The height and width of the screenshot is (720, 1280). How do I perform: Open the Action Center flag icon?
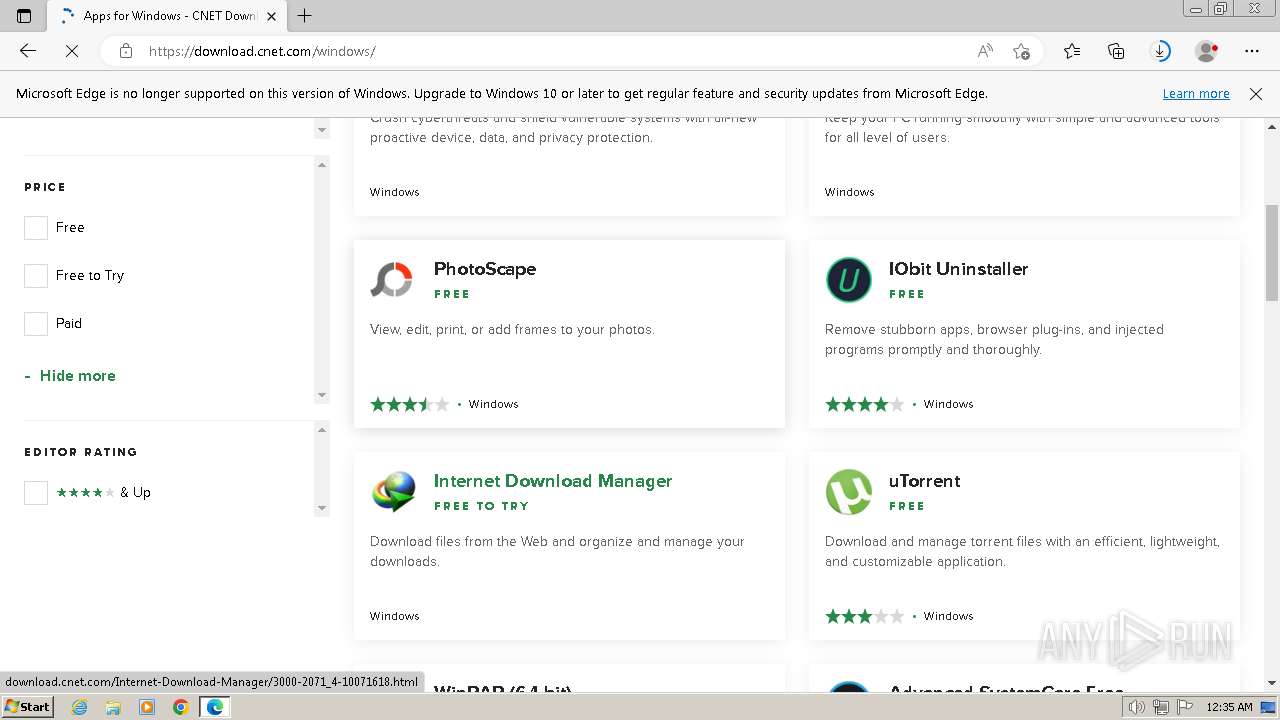tap(1183, 707)
